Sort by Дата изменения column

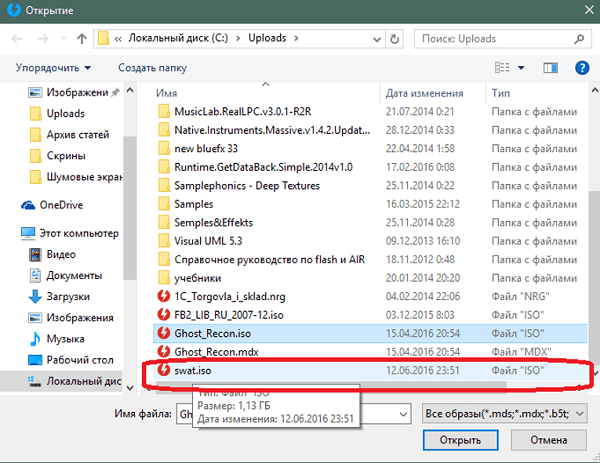point(424,93)
